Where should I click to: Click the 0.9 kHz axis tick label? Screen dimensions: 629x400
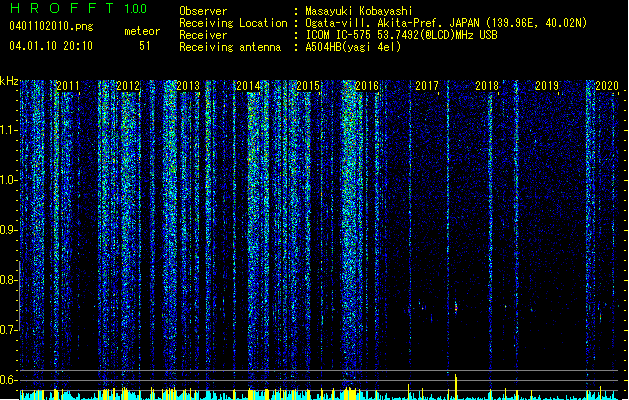[8, 230]
